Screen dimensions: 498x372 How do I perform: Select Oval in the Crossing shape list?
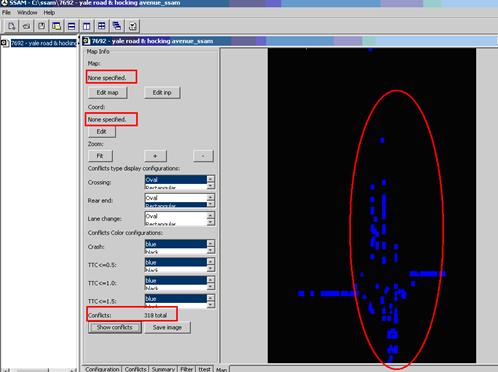click(x=176, y=180)
